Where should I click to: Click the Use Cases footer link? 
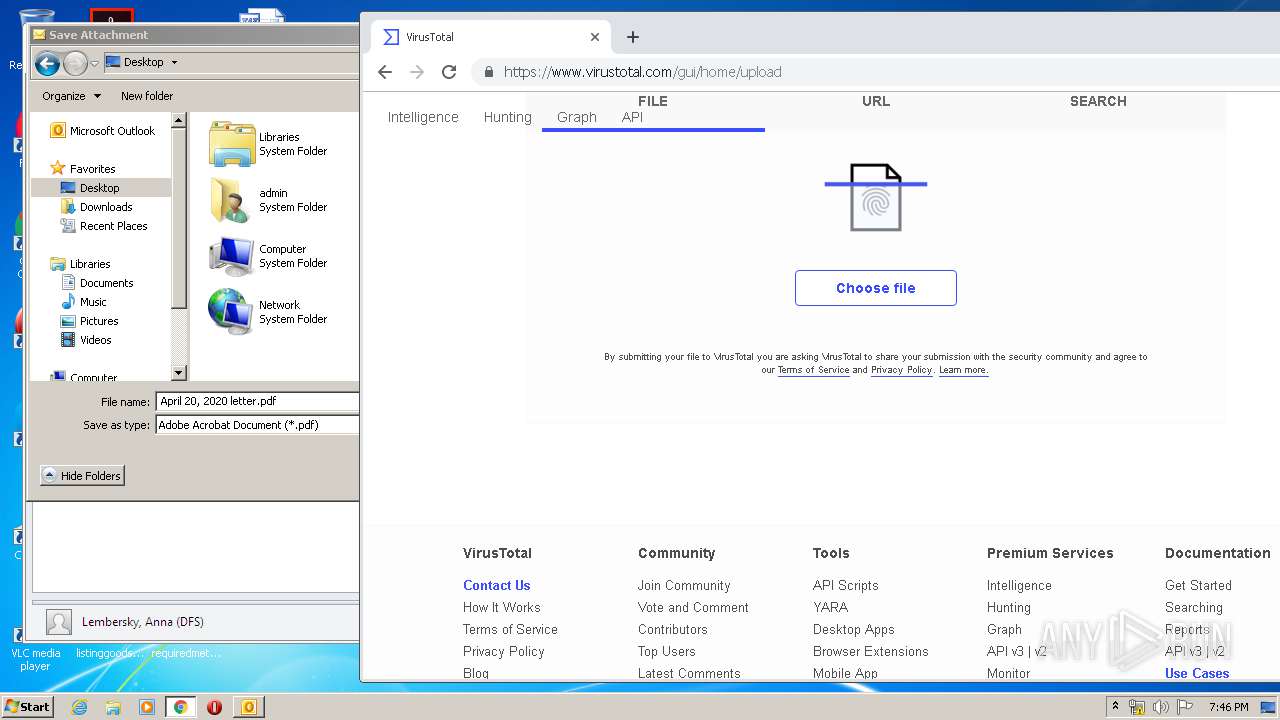tap(1197, 674)
